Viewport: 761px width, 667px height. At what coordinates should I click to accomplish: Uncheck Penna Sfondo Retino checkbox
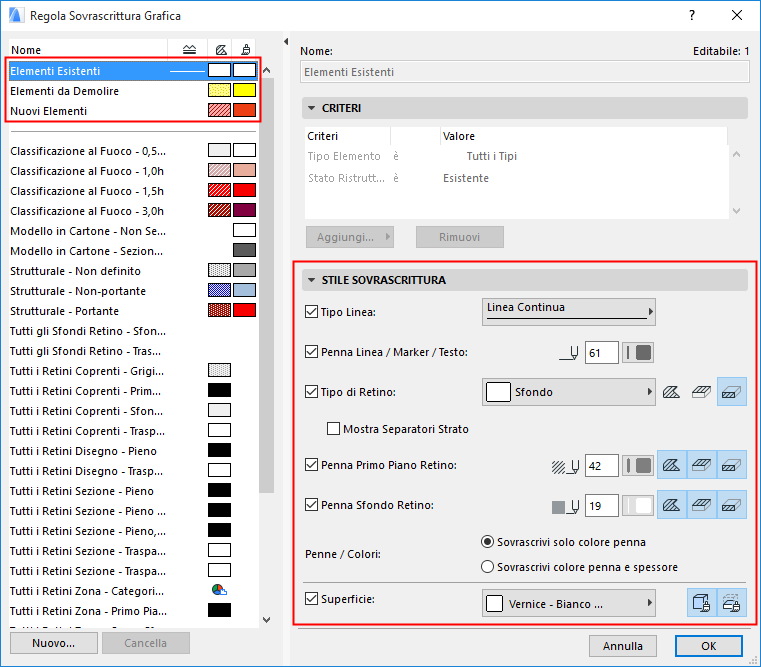311,504
